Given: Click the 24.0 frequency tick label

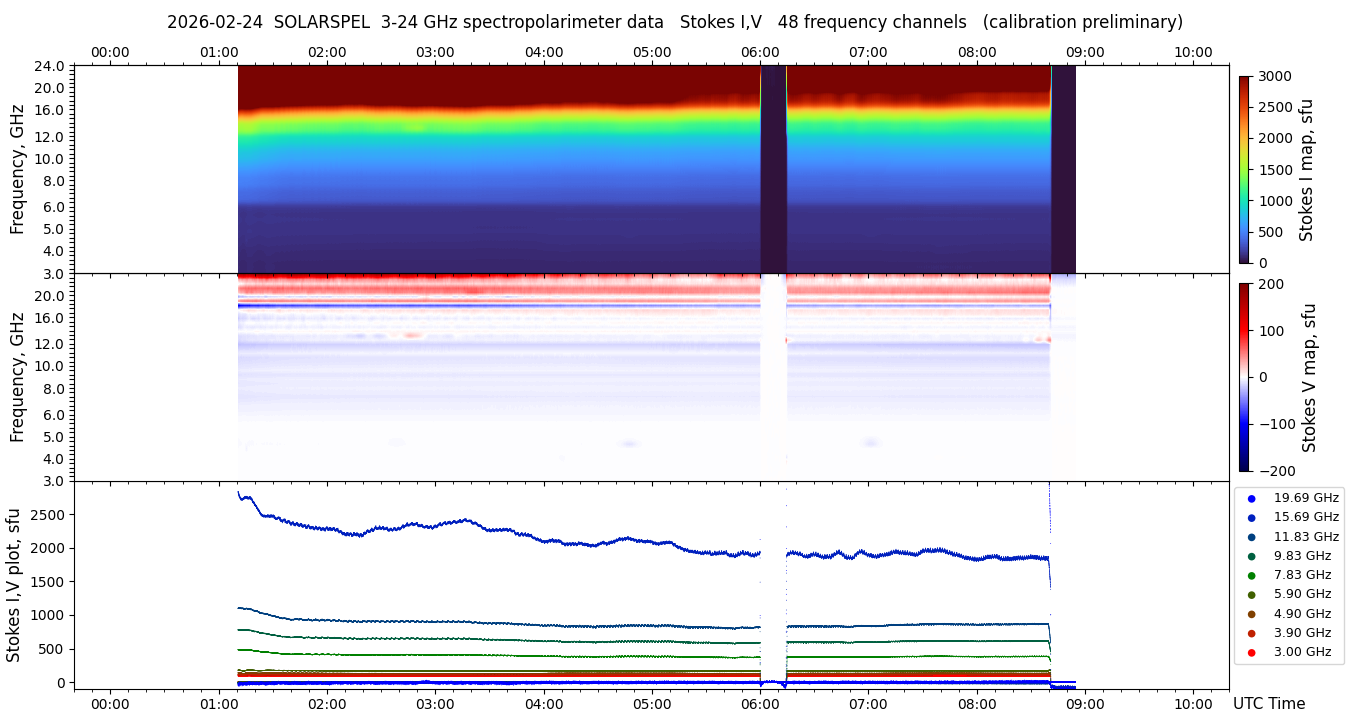Looking at the screenshot, I should coord(50,66).
